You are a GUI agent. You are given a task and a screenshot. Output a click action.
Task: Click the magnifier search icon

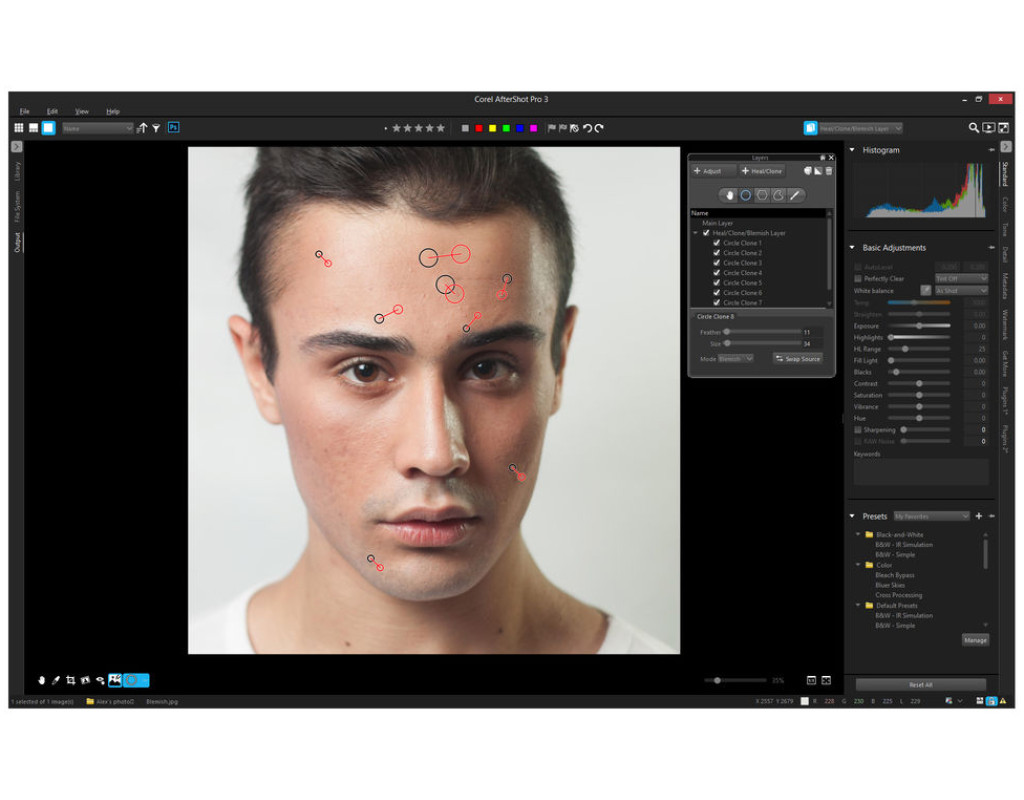(x=973, y=128)
